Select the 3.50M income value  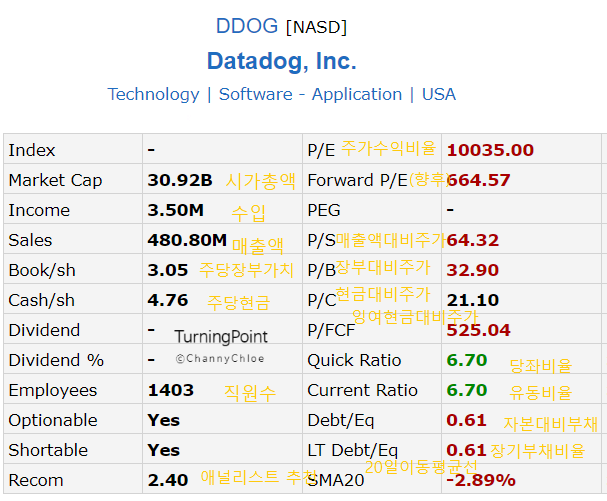(x=175, y=210)
